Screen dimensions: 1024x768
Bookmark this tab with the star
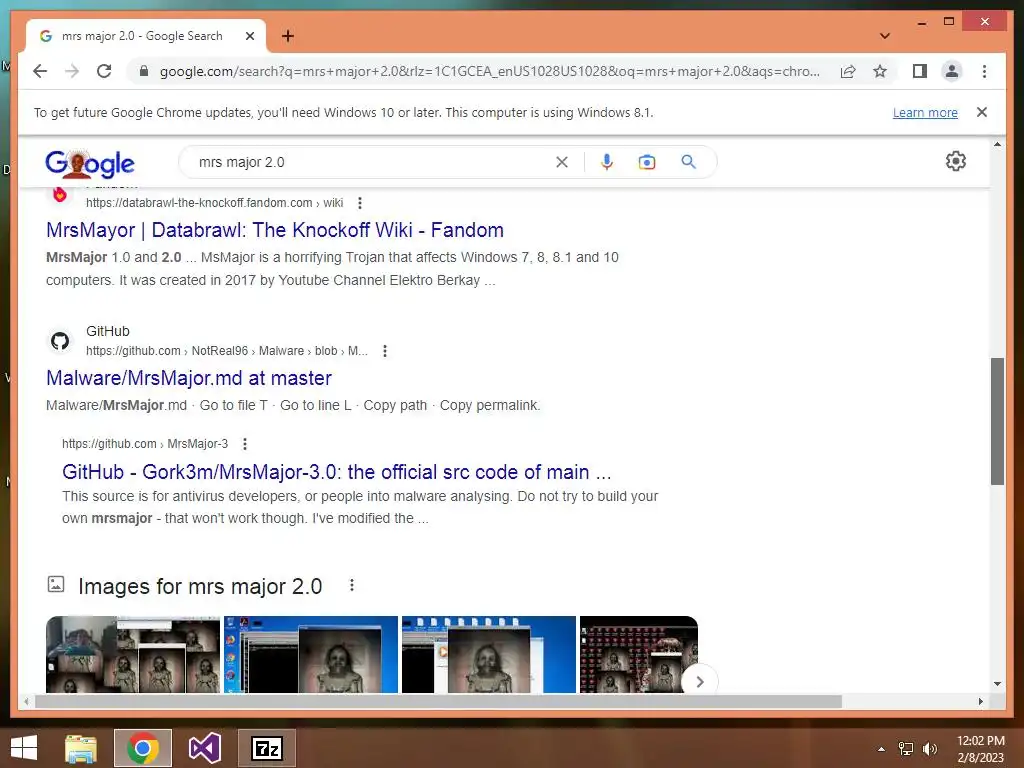point(880,71)
